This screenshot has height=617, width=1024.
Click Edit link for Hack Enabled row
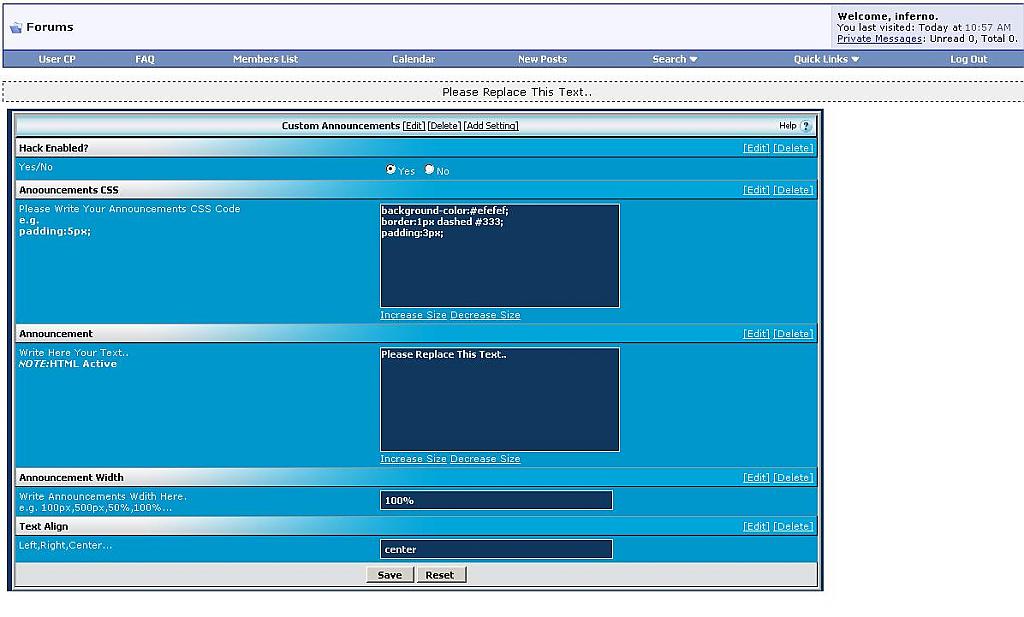756,148
